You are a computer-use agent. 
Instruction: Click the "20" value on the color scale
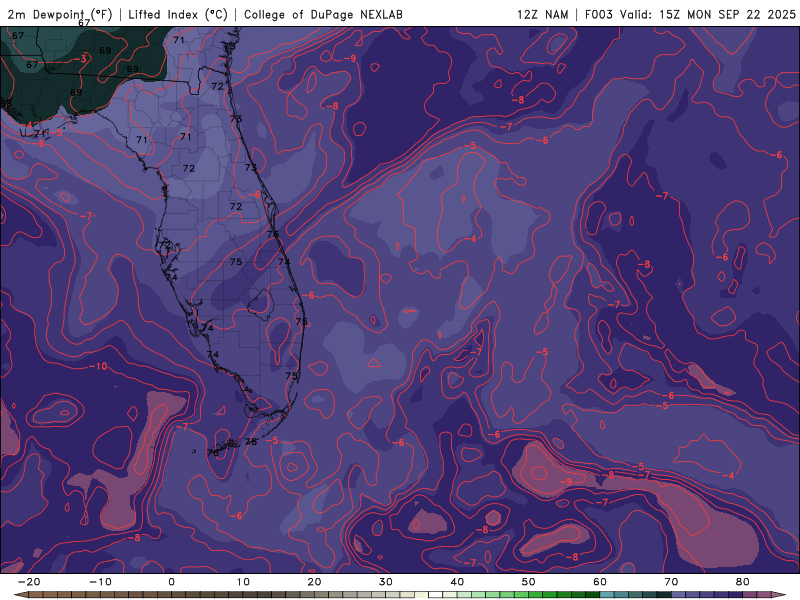click(314, 582)
